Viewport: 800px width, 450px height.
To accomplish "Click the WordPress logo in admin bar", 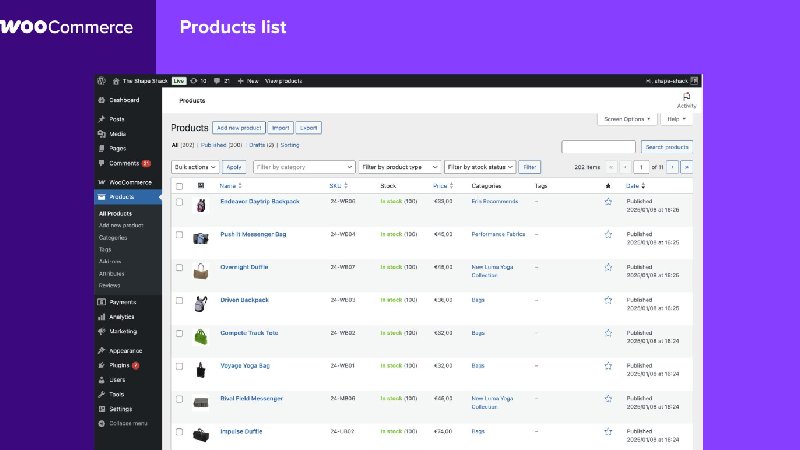I will [x=102, y=81].
